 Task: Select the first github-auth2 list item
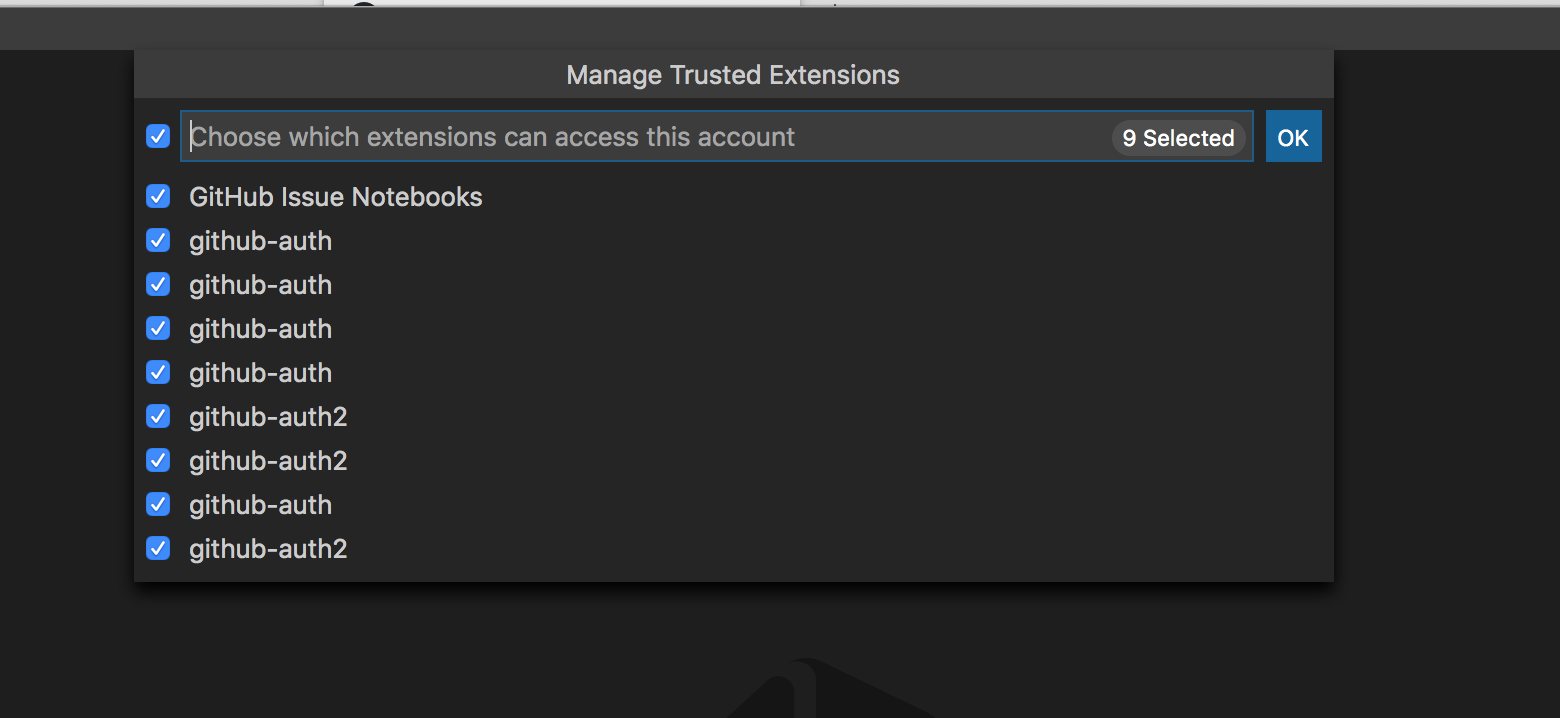[268, 416]
